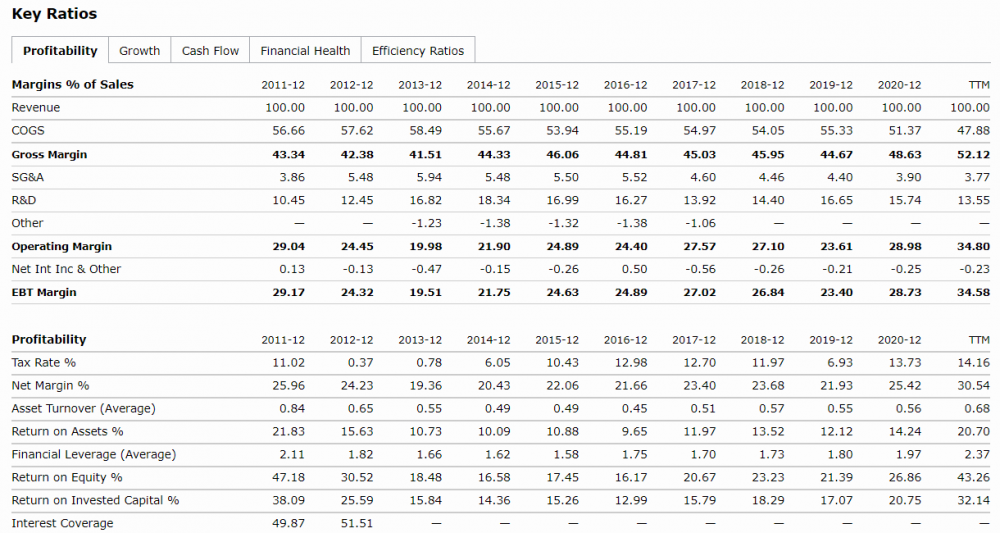The width and height of the screenshot is (1000, 533).
Task: Select the EBT Margin row label
Action: click(44, 292)
